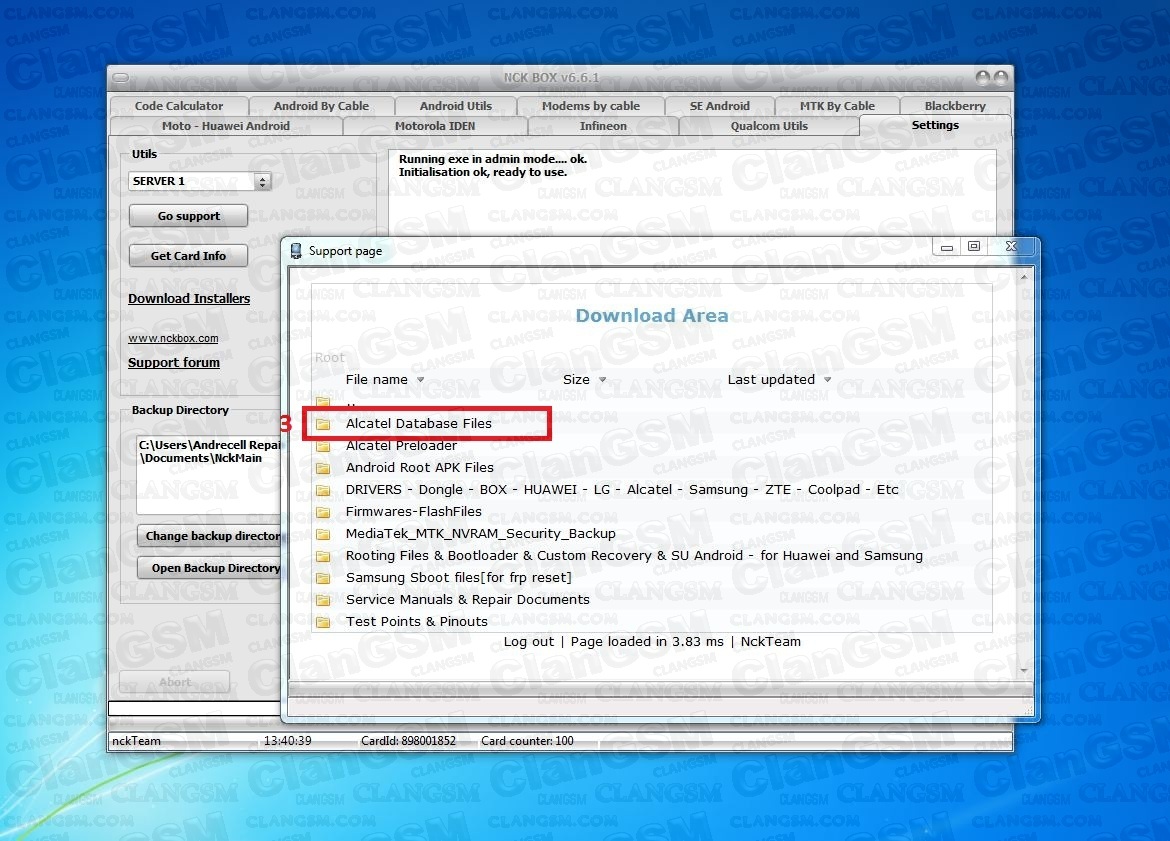1170x841 pixels.
Task: Click Change backup directory button
Action: [210, 536]
